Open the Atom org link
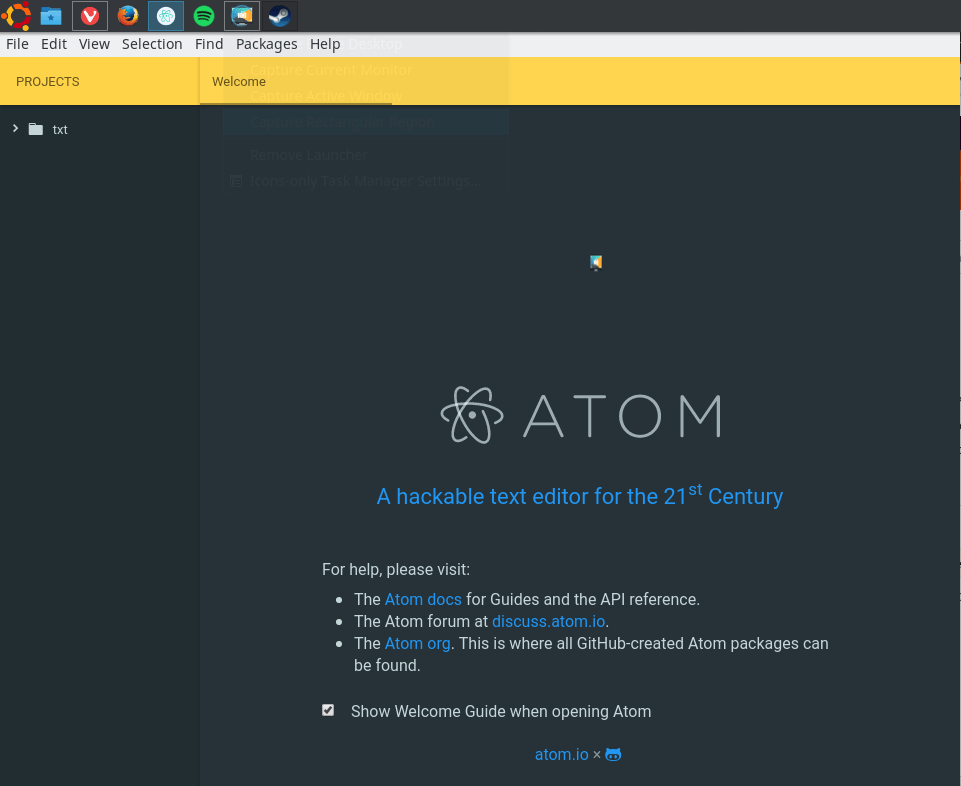Viewport: 961px width, 786px height. point(417,643)
